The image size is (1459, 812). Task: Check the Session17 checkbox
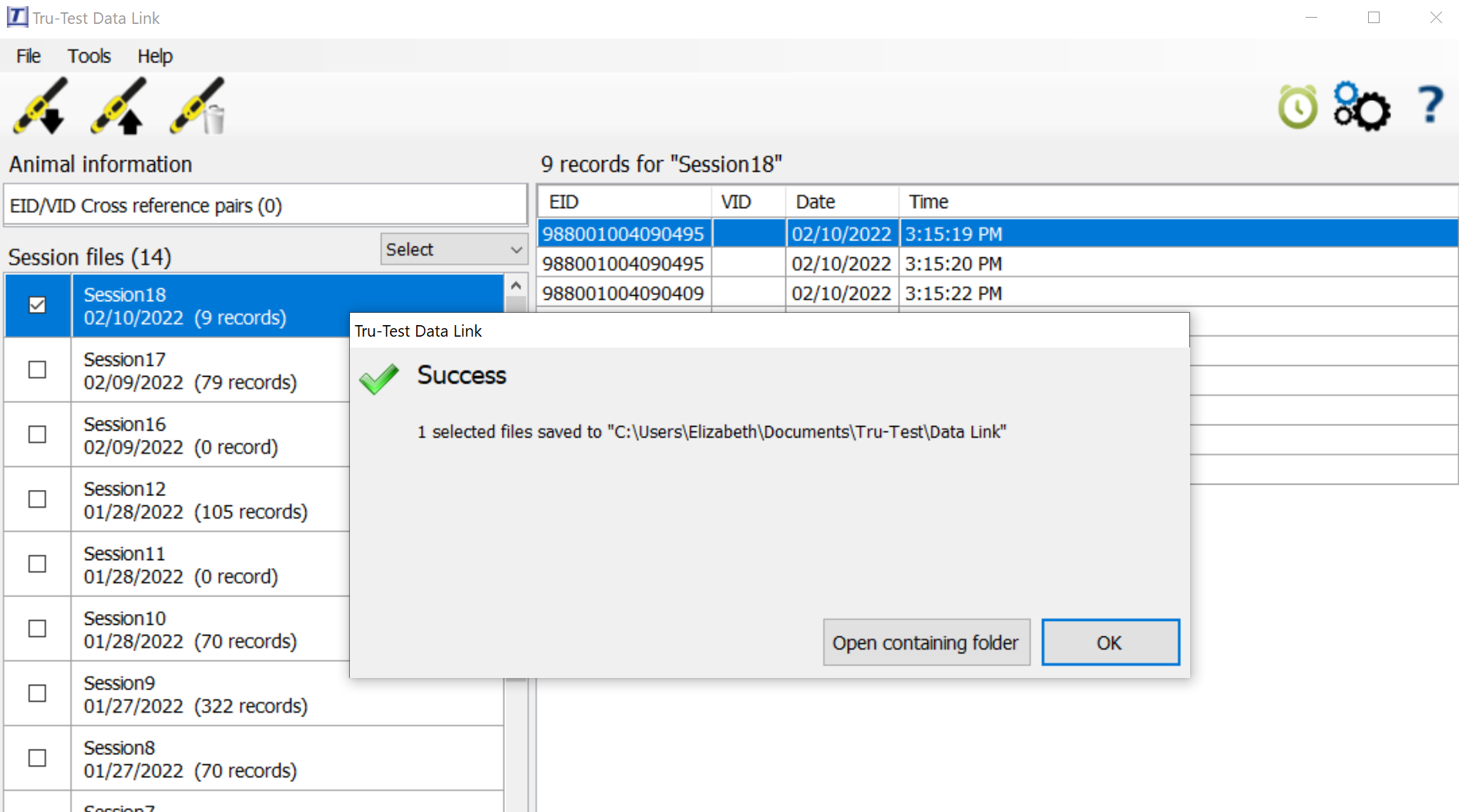[x=37, y=370]
